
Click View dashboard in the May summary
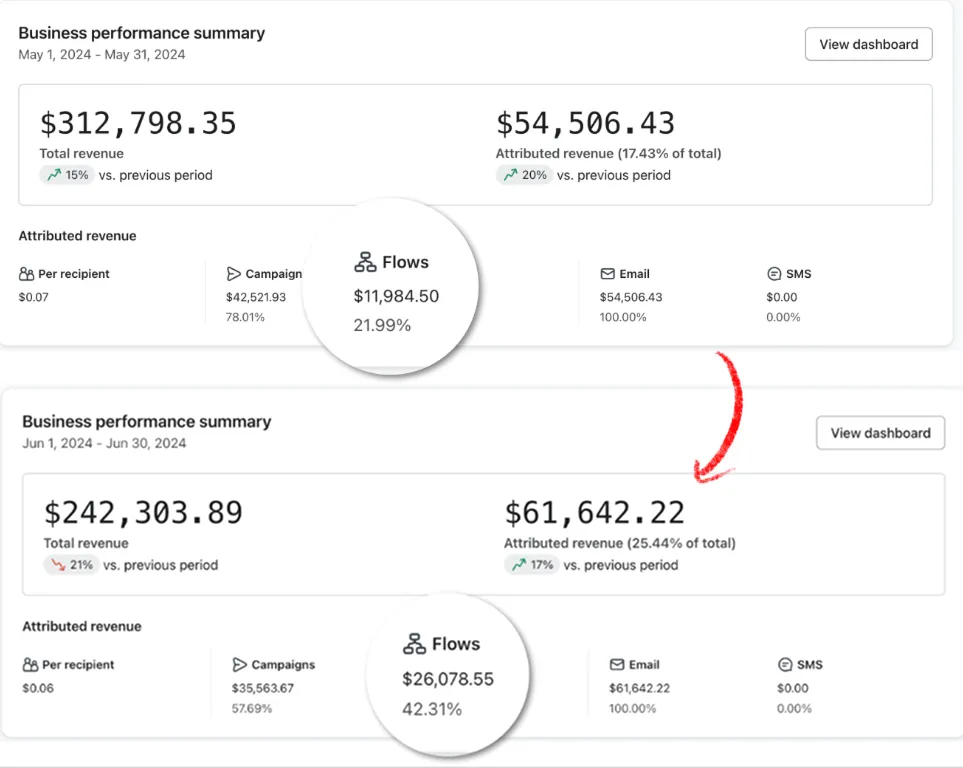point(868,44)
